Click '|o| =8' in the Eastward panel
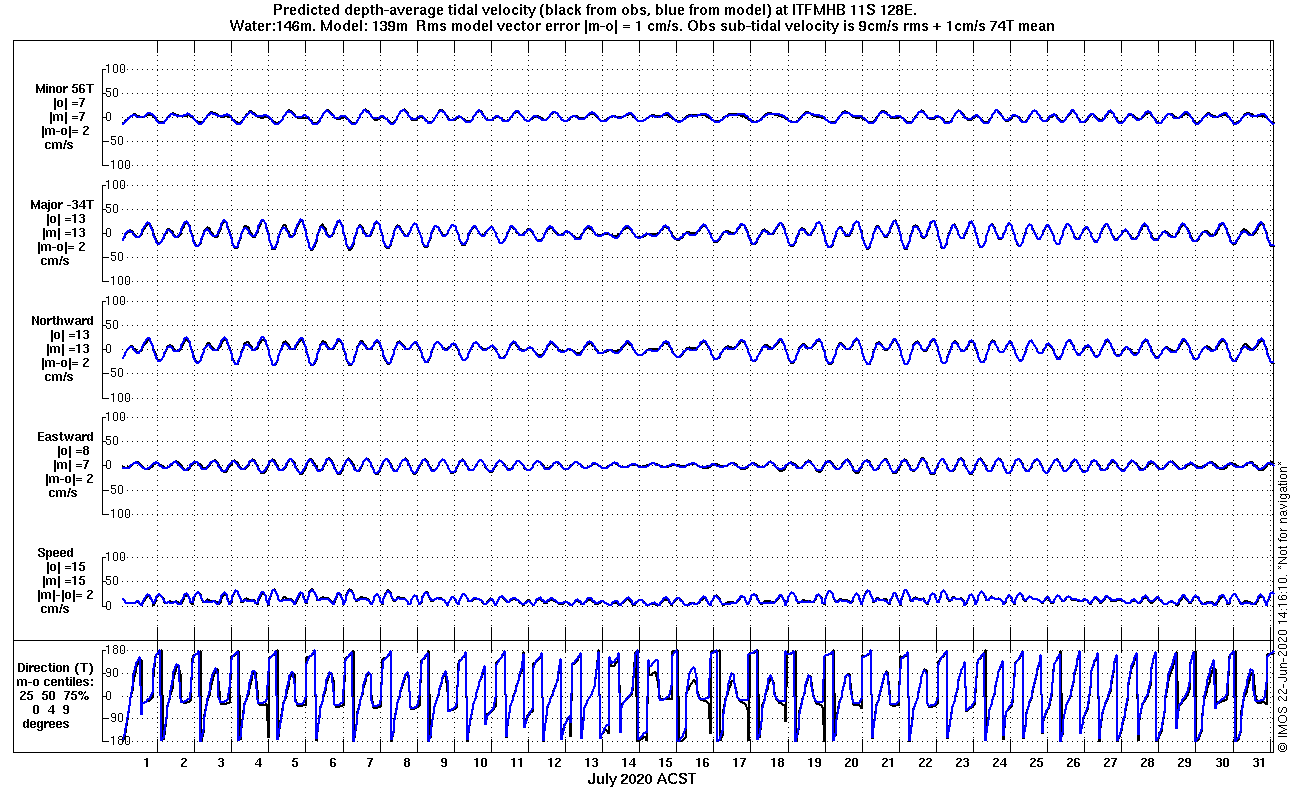The width and height of the screenshot is (1300, 800). tap(74, 451)
